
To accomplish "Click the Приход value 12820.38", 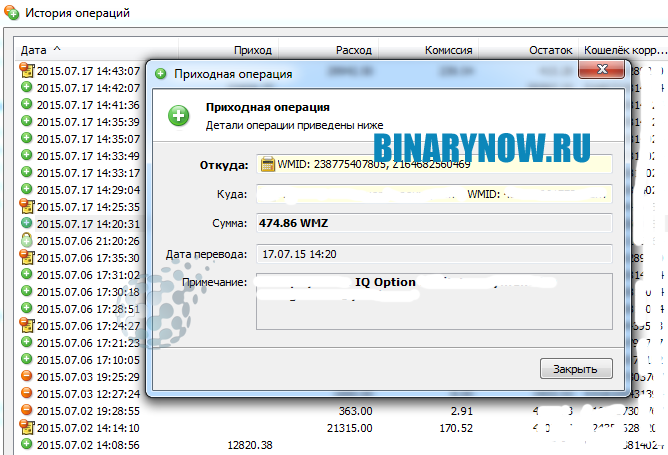I will click(250, 445).
